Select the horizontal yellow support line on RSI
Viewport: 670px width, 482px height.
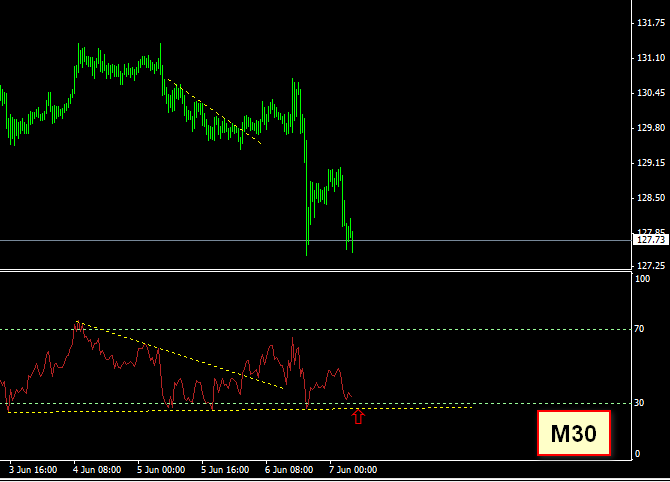click(x=239, y=410)
